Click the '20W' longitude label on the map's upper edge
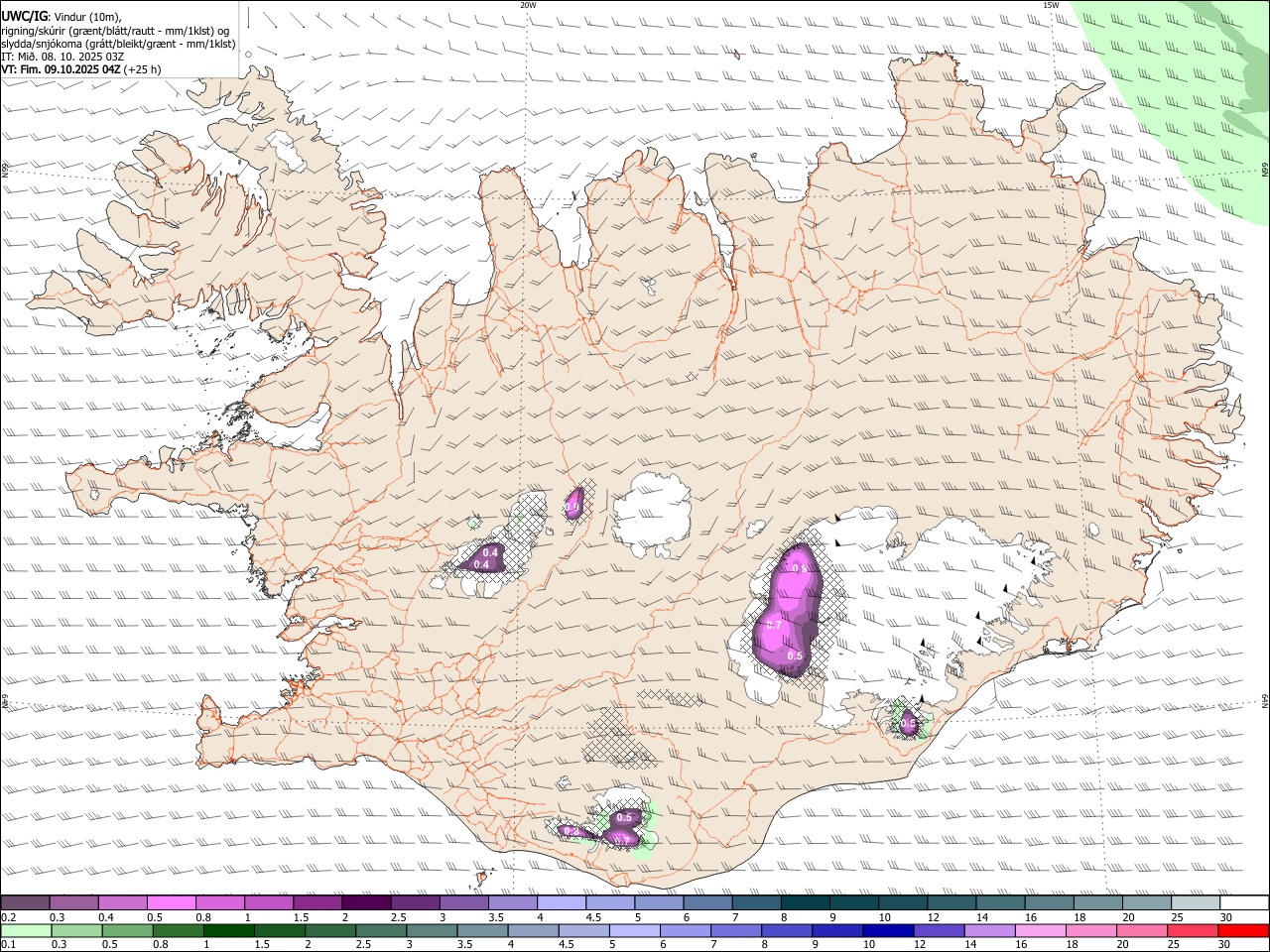Viewport: 1270px width, 952px height. 529,5
